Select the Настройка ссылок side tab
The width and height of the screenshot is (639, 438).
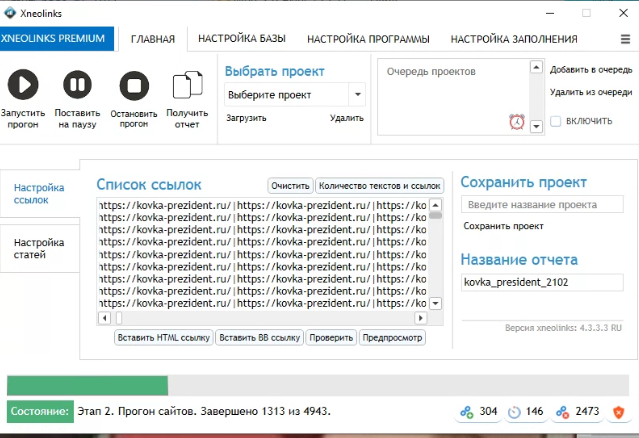[x=39, y=194]
